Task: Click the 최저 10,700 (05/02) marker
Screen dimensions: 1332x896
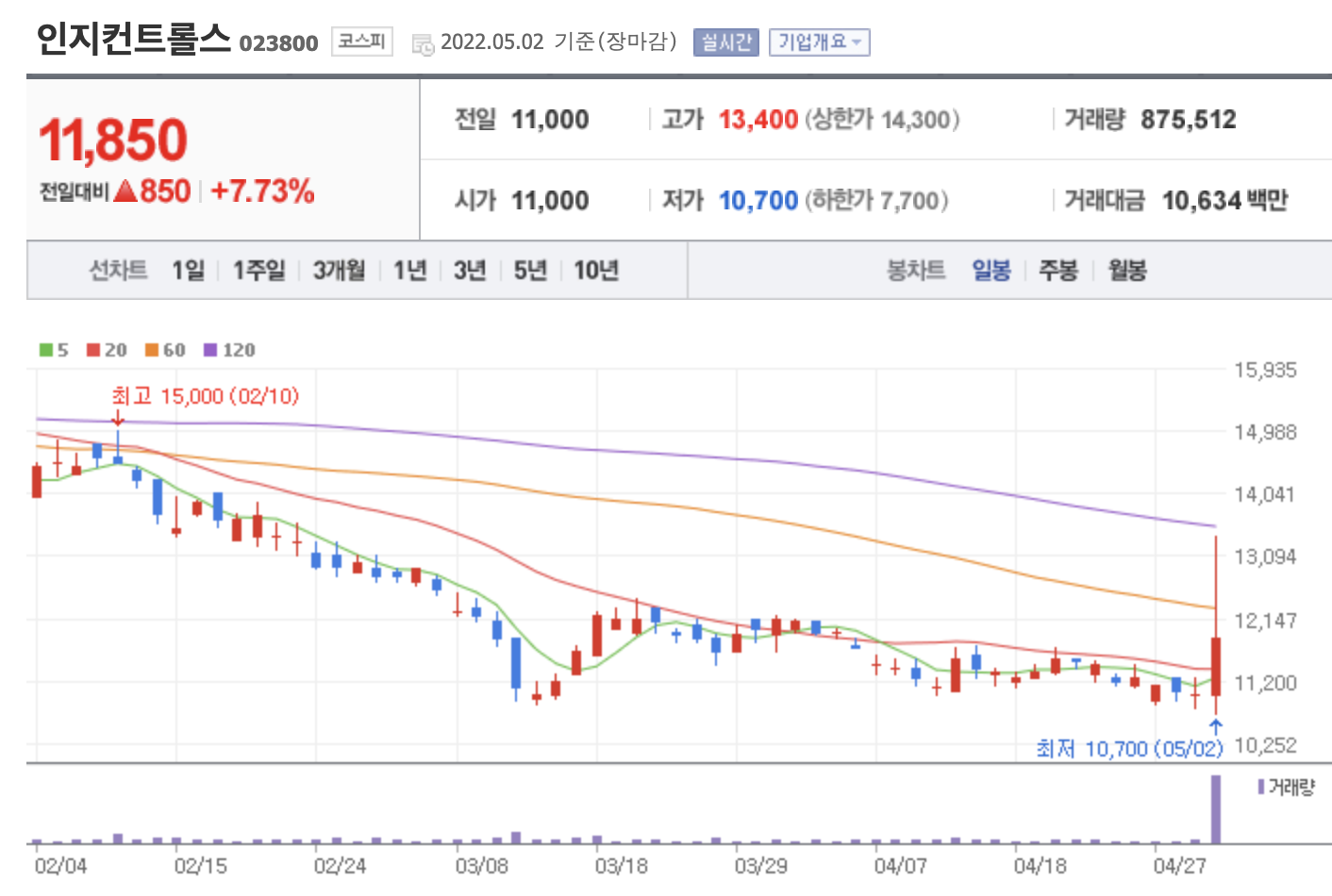Action: point(1129,748)
